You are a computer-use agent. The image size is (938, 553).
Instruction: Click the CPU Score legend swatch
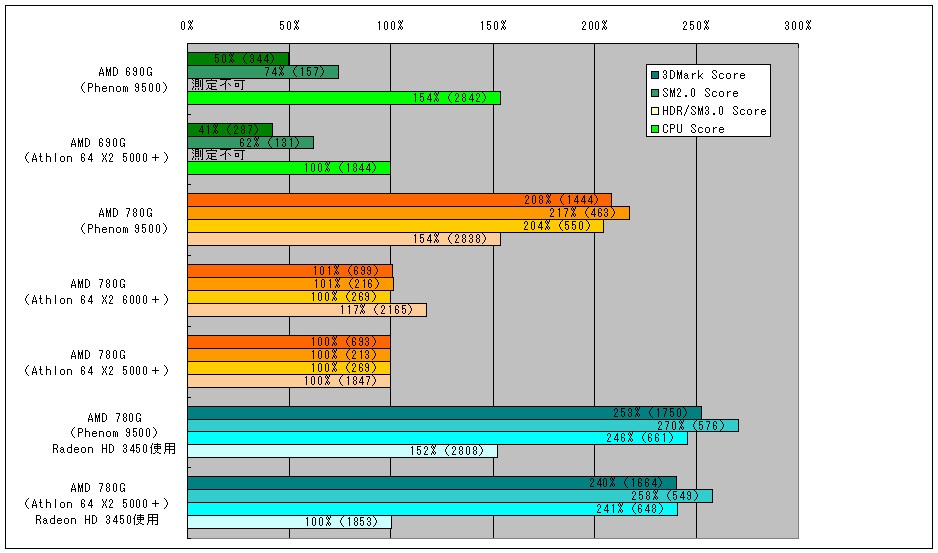pos(654,129)
